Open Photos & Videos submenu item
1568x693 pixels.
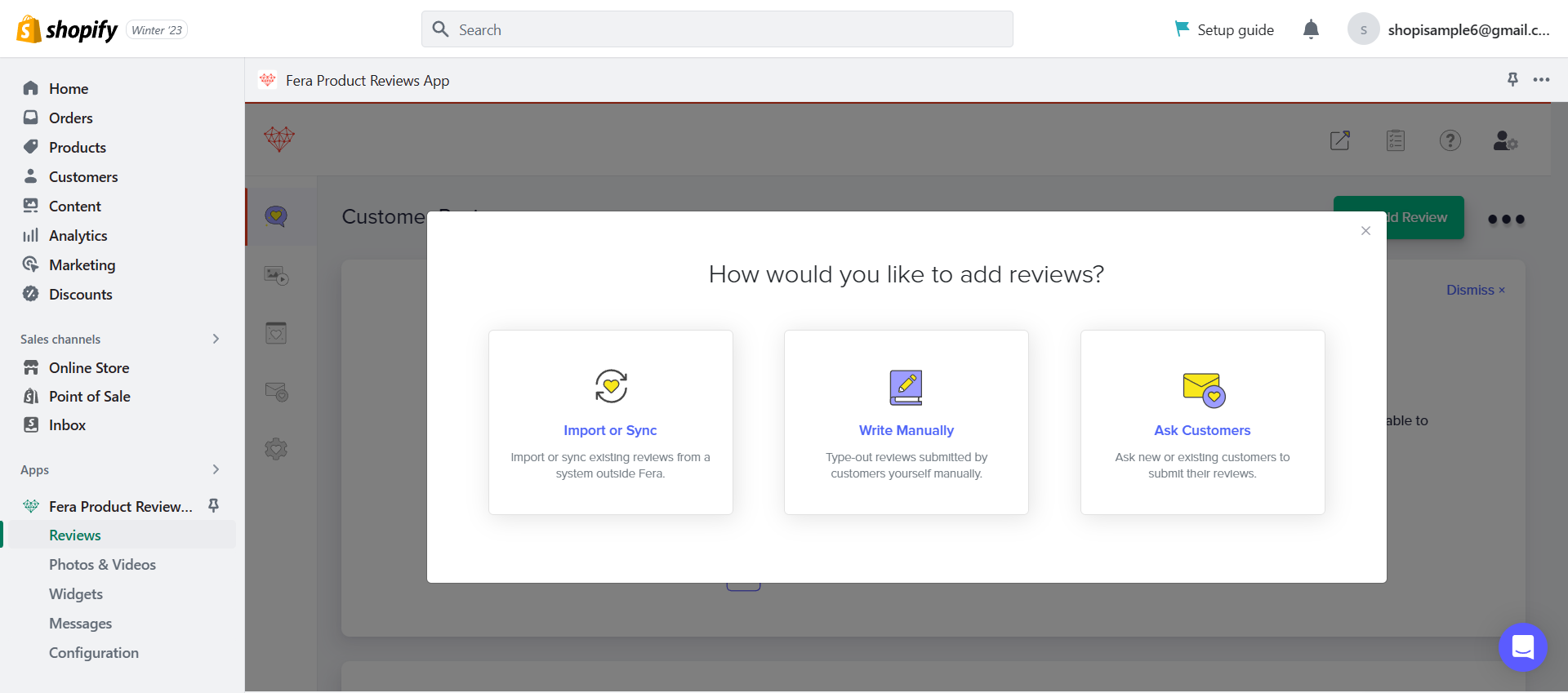pos(102,564)
